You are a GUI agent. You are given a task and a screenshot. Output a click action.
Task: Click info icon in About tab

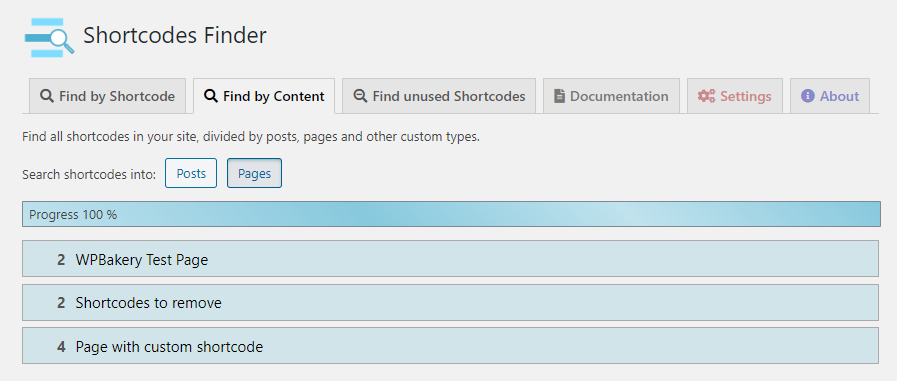pos(808,96)
